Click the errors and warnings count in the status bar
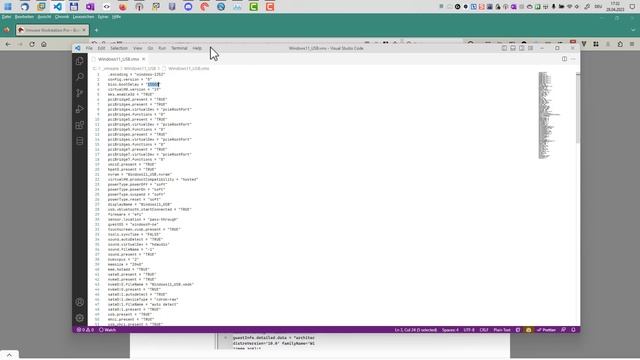This screenshot has height=360, width=640. pos(85,330)
